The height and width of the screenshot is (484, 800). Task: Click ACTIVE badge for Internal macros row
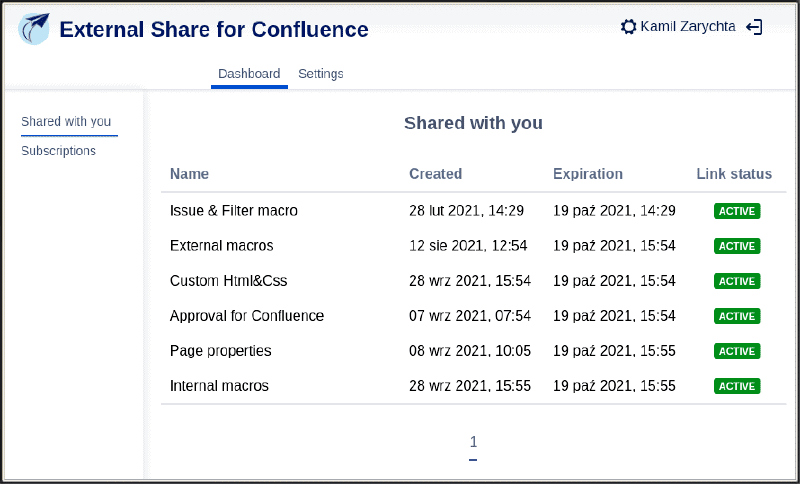(x=737, y=386)
